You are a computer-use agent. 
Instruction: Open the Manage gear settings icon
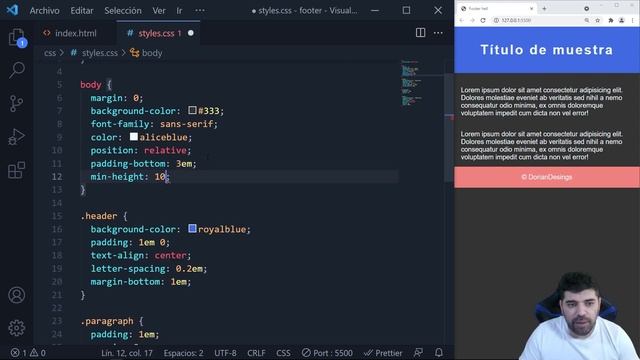pyautogui.click(x=17, y=328)
